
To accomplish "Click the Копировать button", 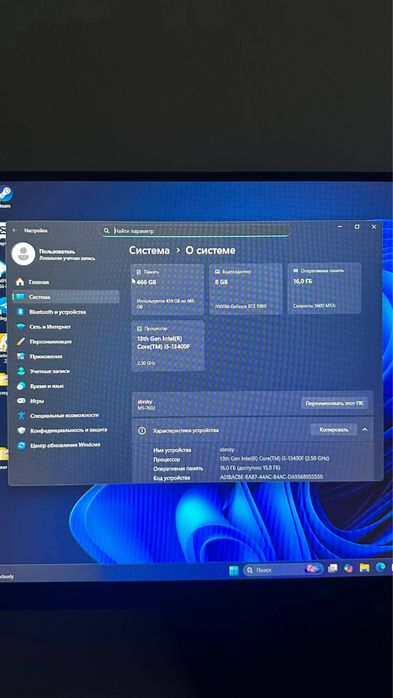I will pos(334,430).
